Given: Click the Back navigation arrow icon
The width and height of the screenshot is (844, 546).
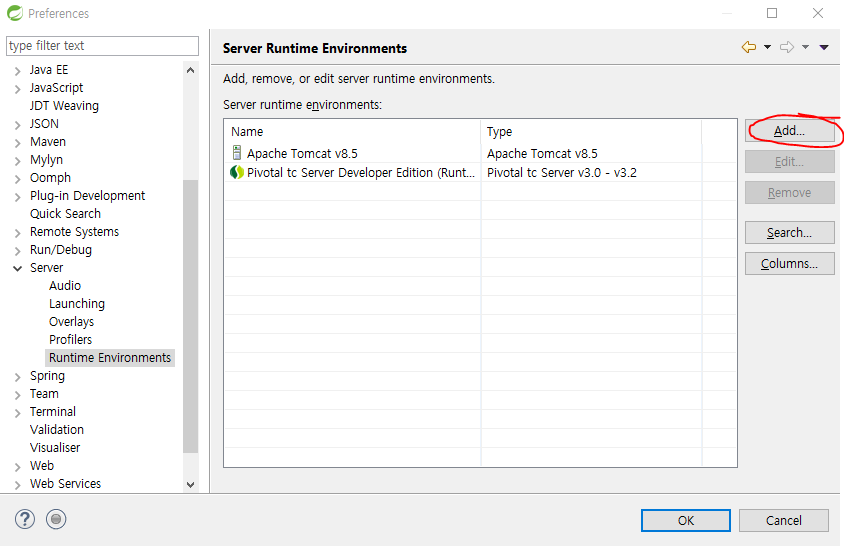Looking at the screenshot, I should point(749,47).
